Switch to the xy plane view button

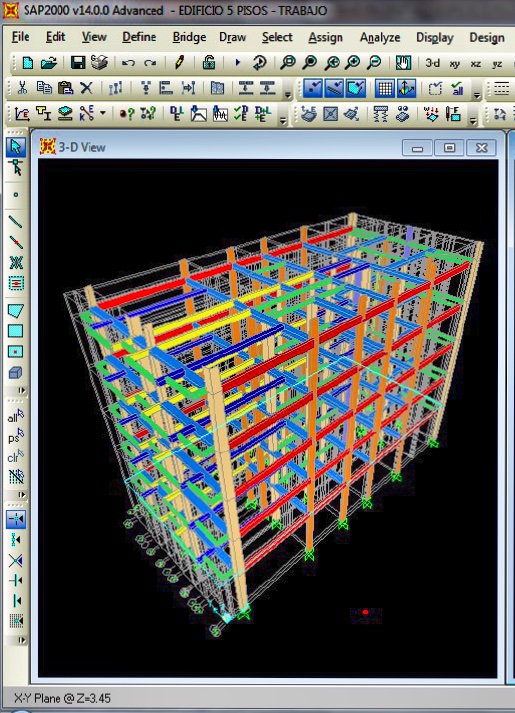pyautogui.click(x=454, y=64)
